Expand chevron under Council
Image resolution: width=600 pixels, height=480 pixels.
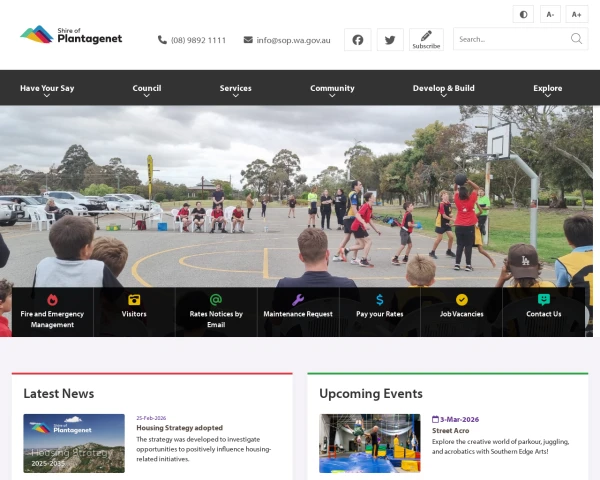pyautogui.click(x=147, y=96)
